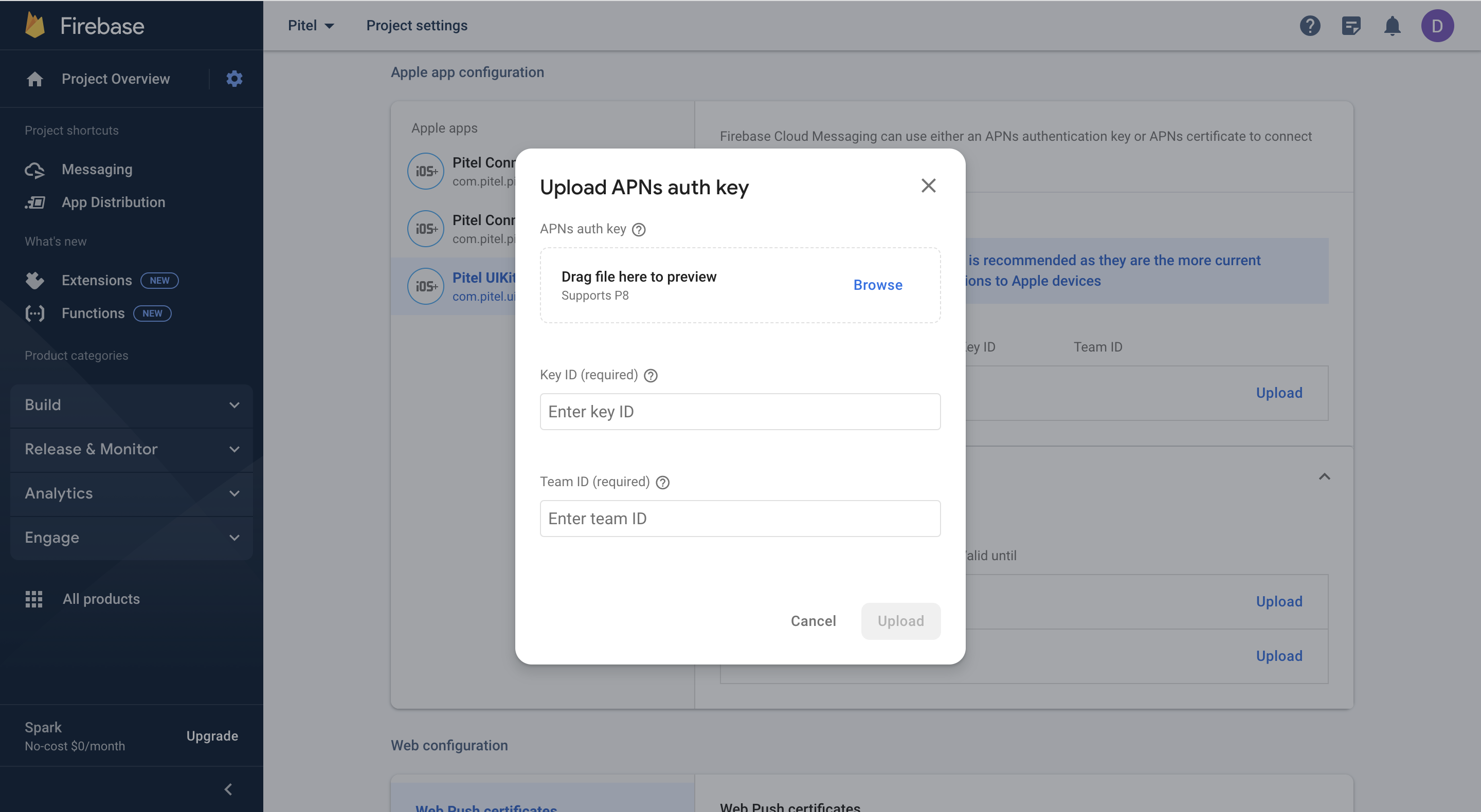Click the Project Overview home icon
Viewport: 1481px width, 812px height.
coord(34,79)
